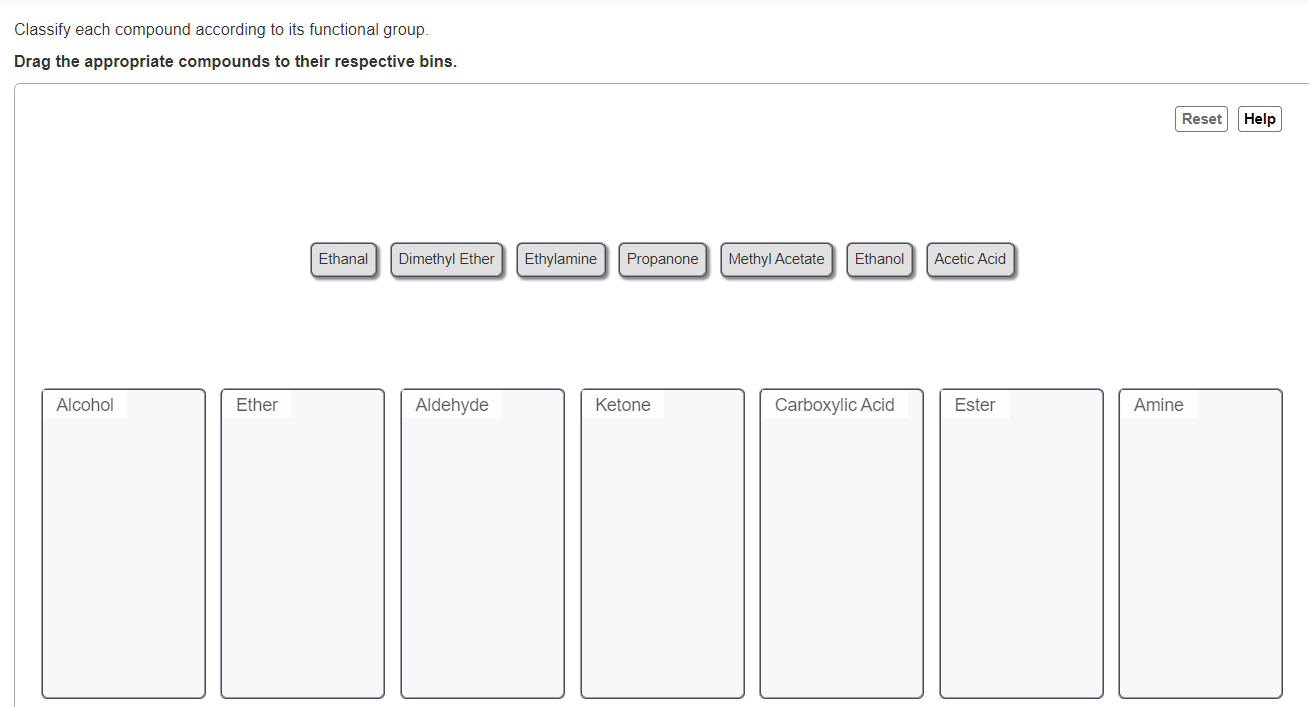Select the Propanone compound tile

click(663, 259)
